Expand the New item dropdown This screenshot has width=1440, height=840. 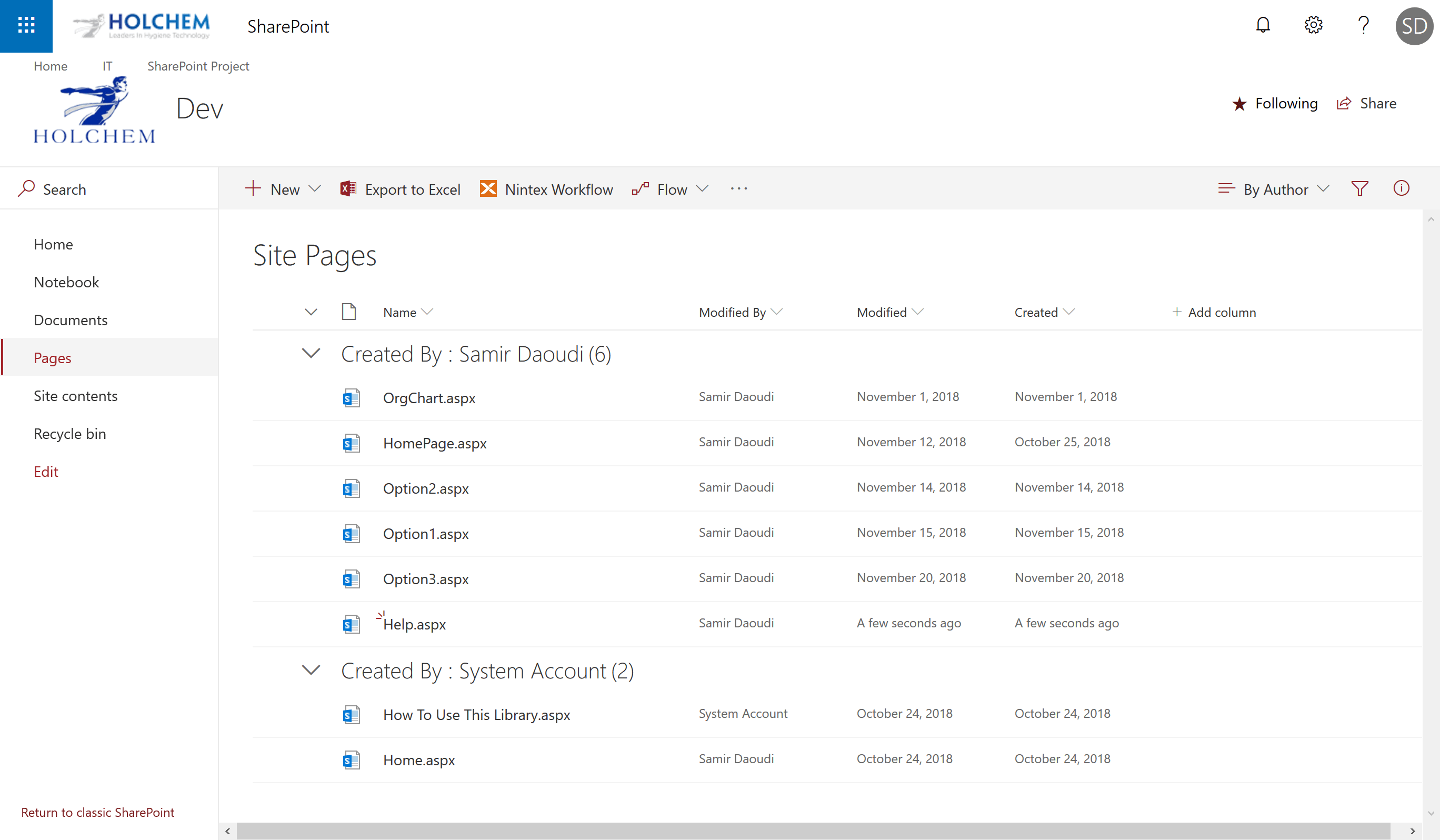(x=314, y=189)
